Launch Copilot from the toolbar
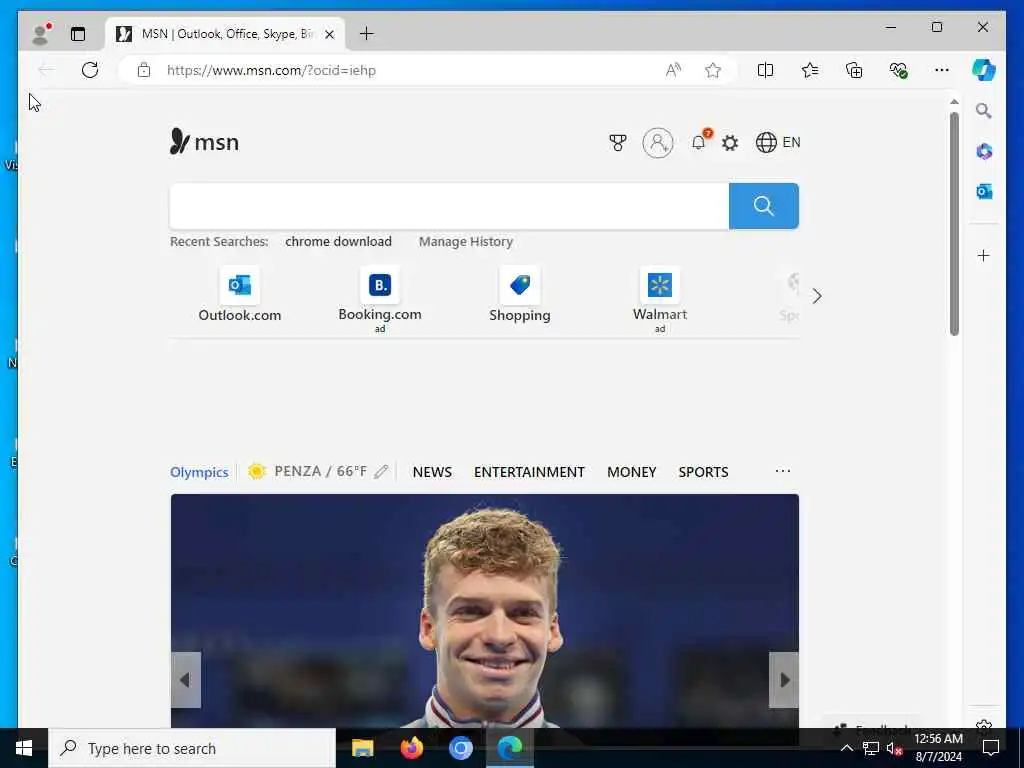The image size is (1024, 768). coord(983,70)
